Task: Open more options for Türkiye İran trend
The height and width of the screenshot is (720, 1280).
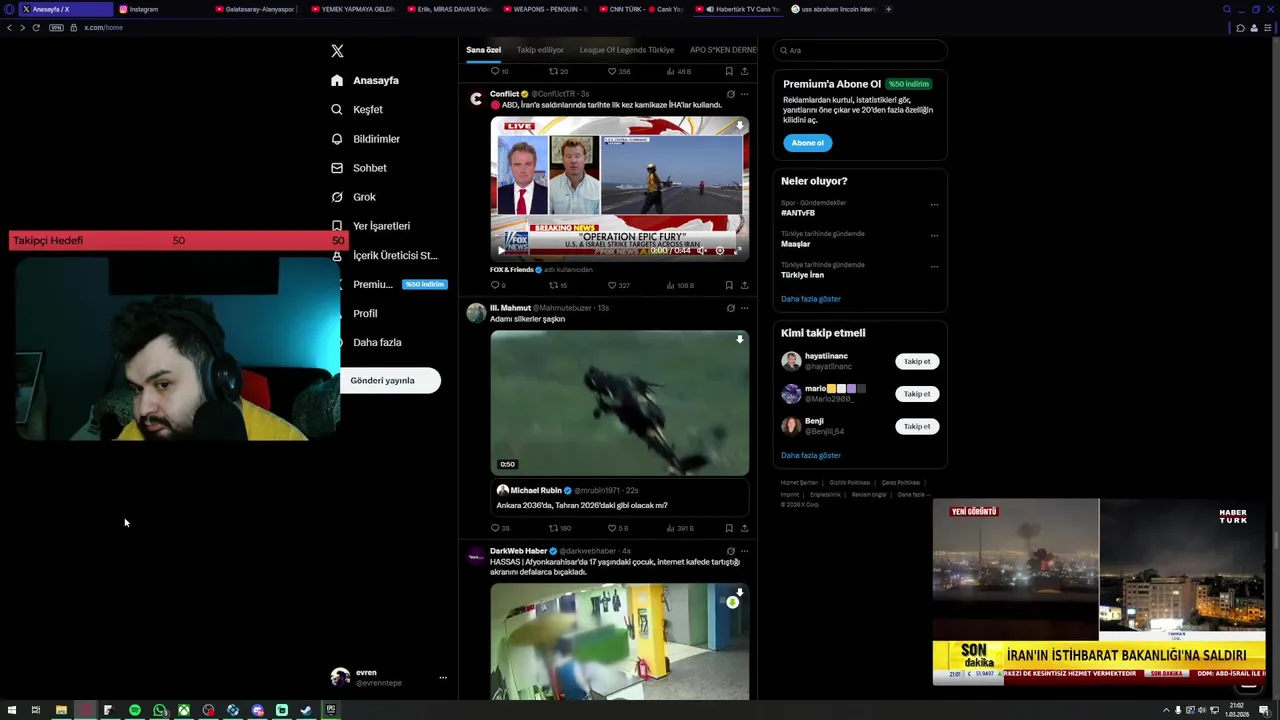Action: pos(934,267)
